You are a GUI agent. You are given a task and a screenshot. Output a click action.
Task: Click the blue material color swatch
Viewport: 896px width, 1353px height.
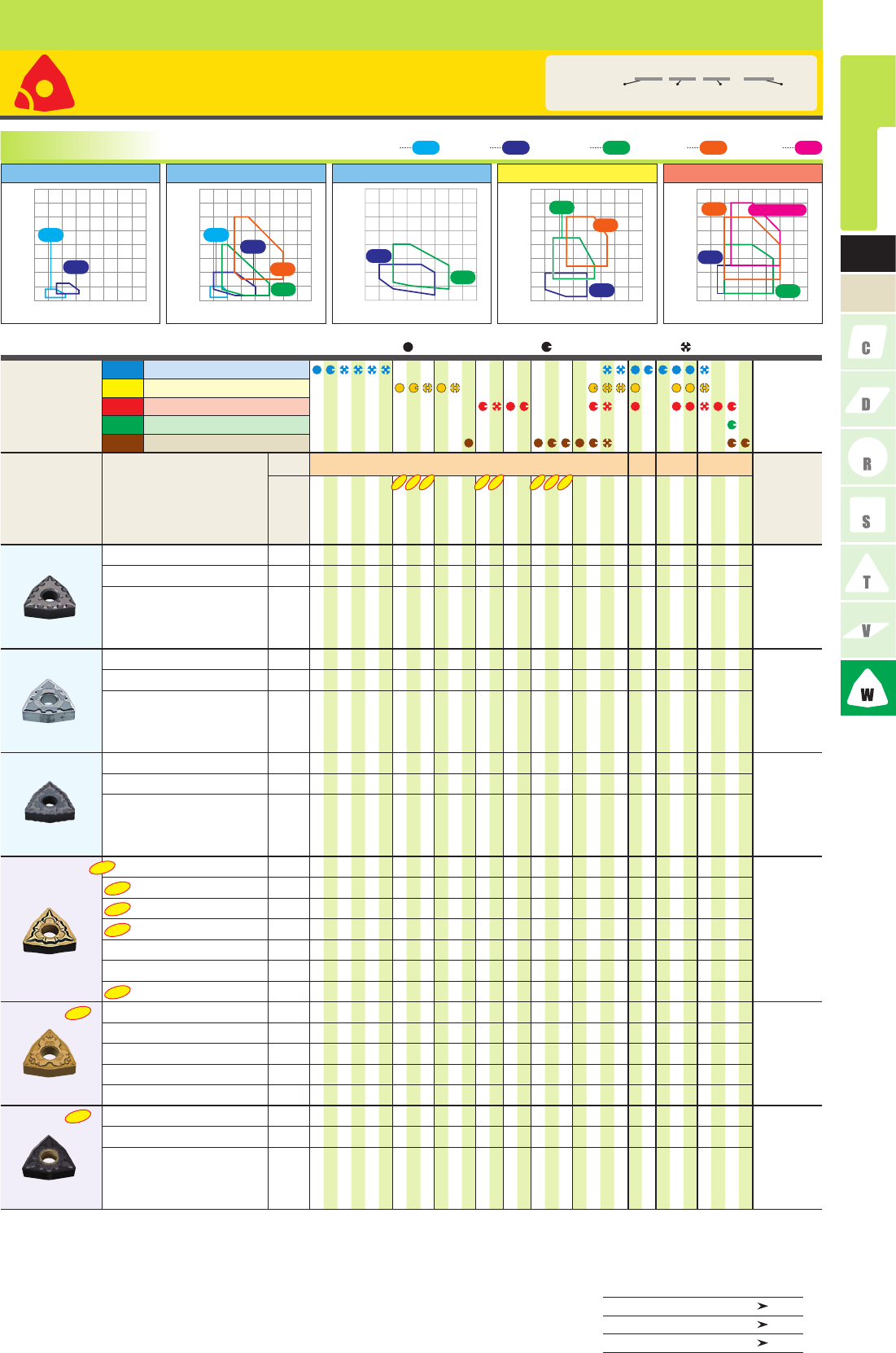point(122,370)
